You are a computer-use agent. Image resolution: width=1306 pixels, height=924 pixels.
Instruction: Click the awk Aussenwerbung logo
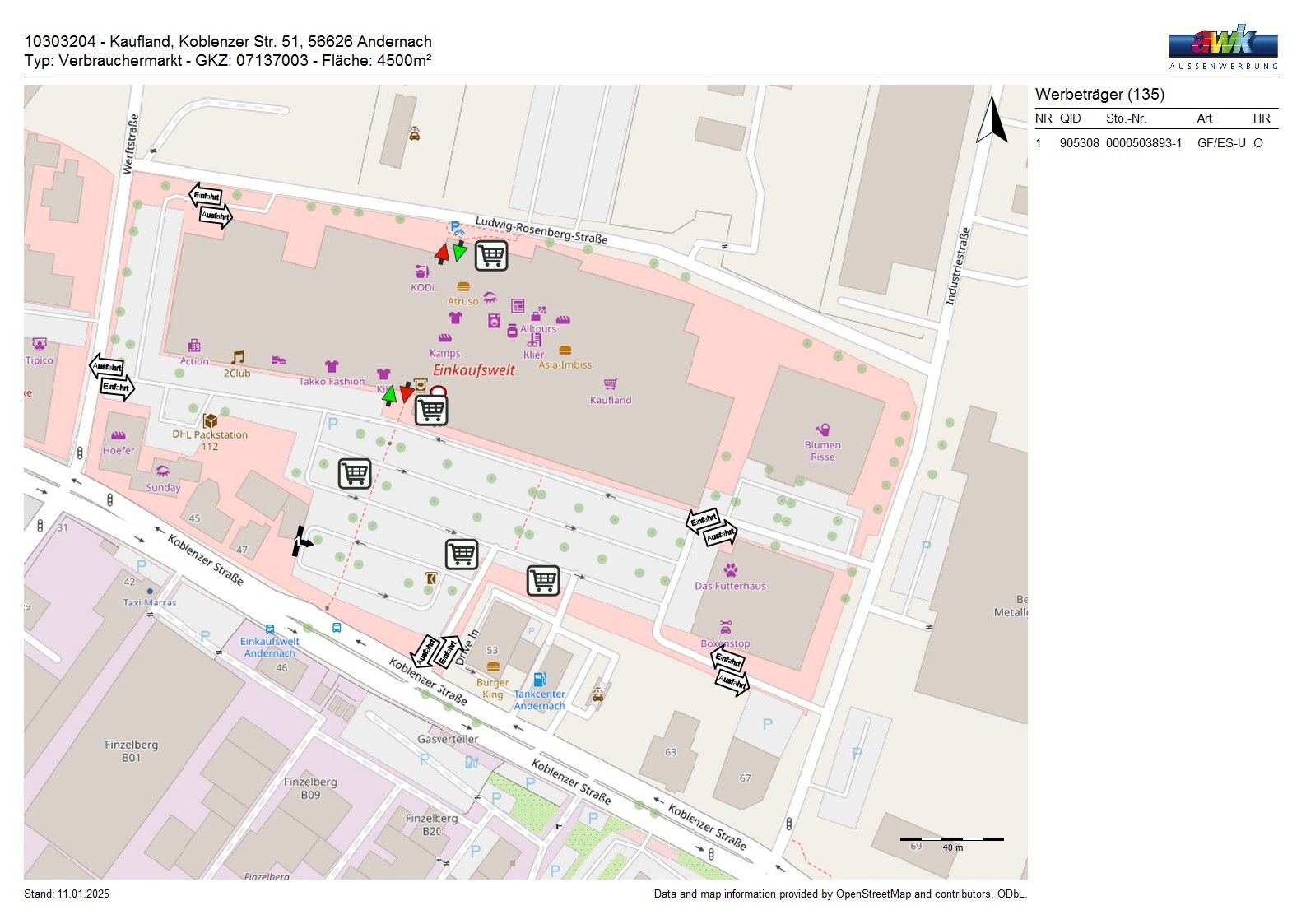point(1223,46)
